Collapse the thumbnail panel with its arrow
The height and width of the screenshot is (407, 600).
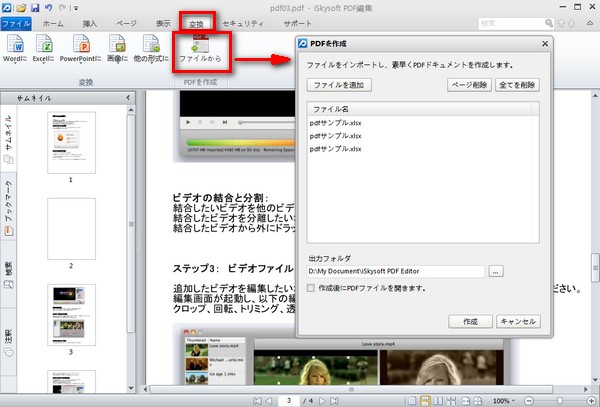[128, 98]
